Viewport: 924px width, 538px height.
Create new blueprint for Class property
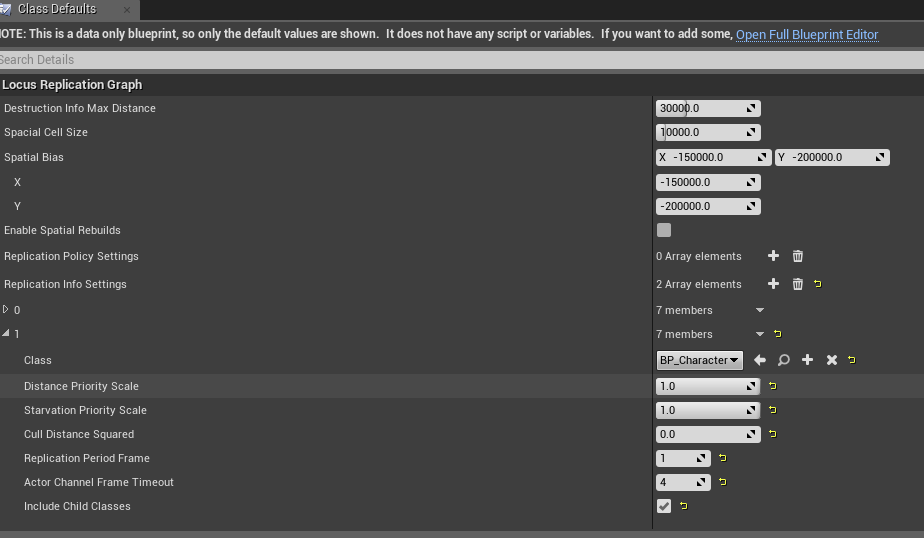coord(807,360)
